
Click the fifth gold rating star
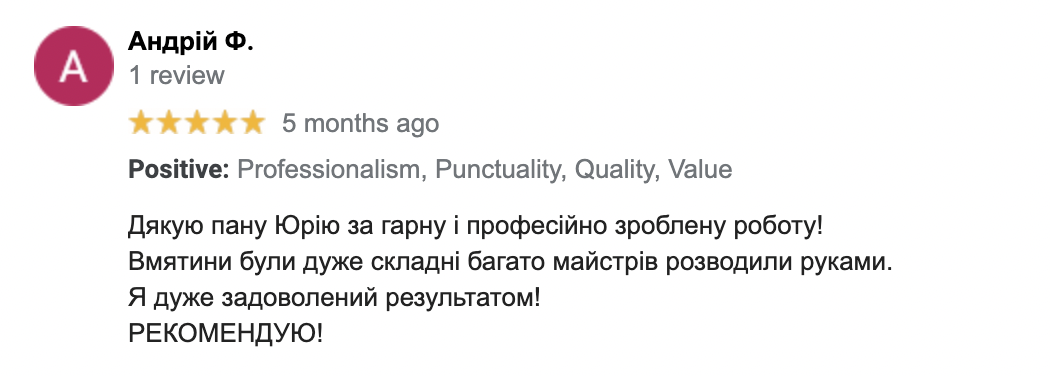(253, 123)
